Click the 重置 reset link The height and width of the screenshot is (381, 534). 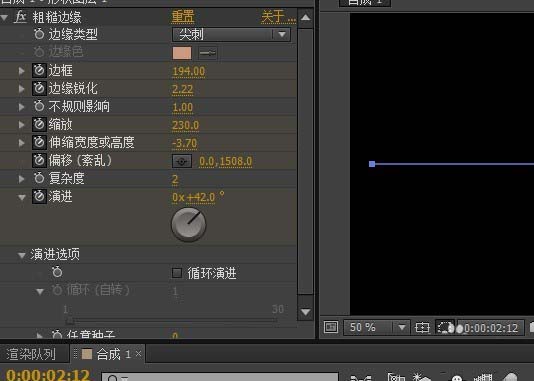coord(183,17)
